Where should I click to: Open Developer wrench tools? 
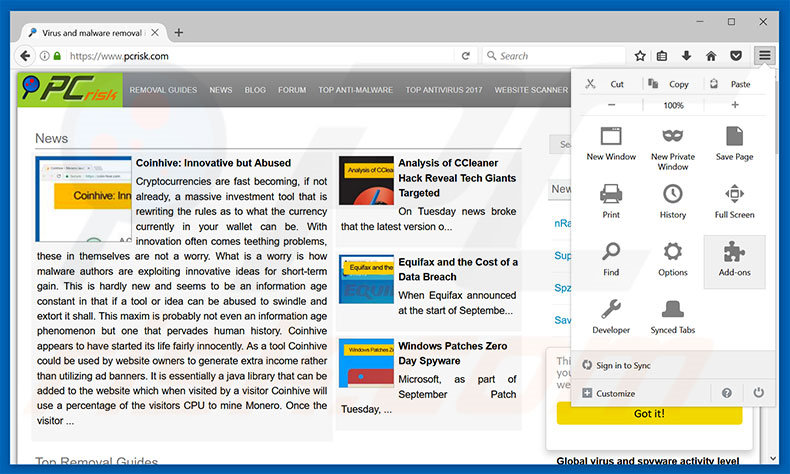[611, 317]
